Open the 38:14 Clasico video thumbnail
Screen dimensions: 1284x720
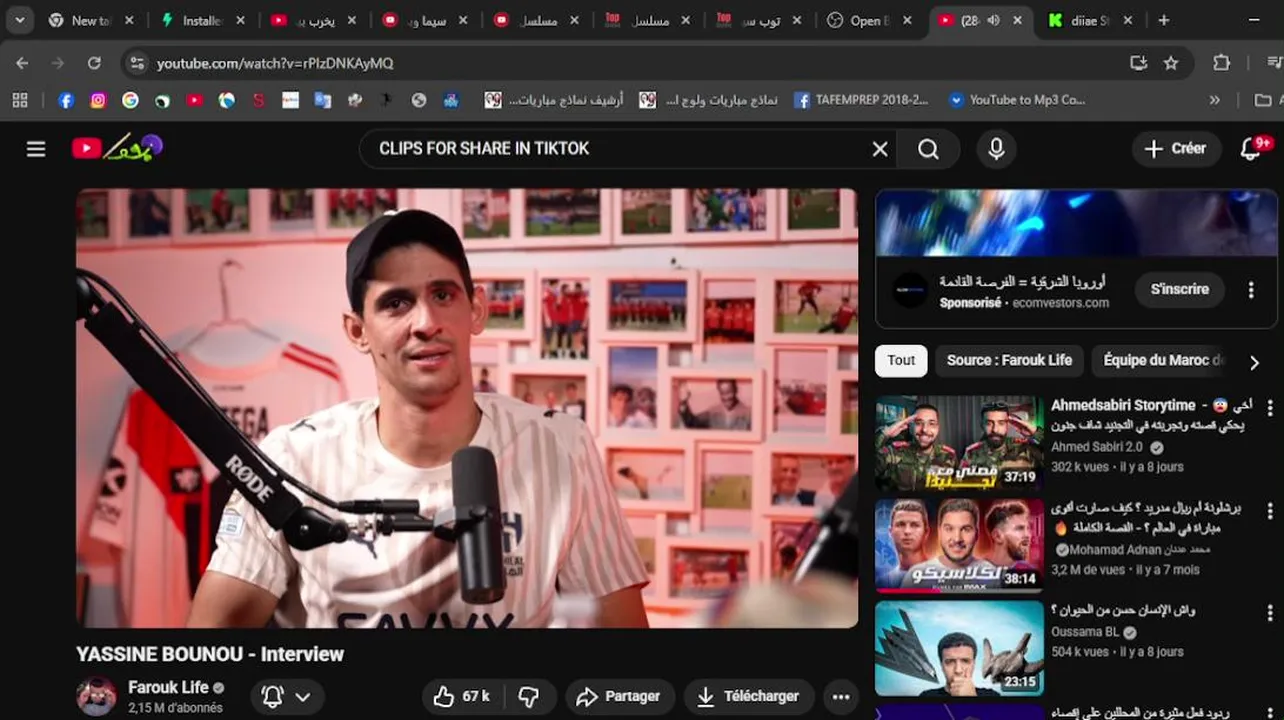click(x=959, y=546)
